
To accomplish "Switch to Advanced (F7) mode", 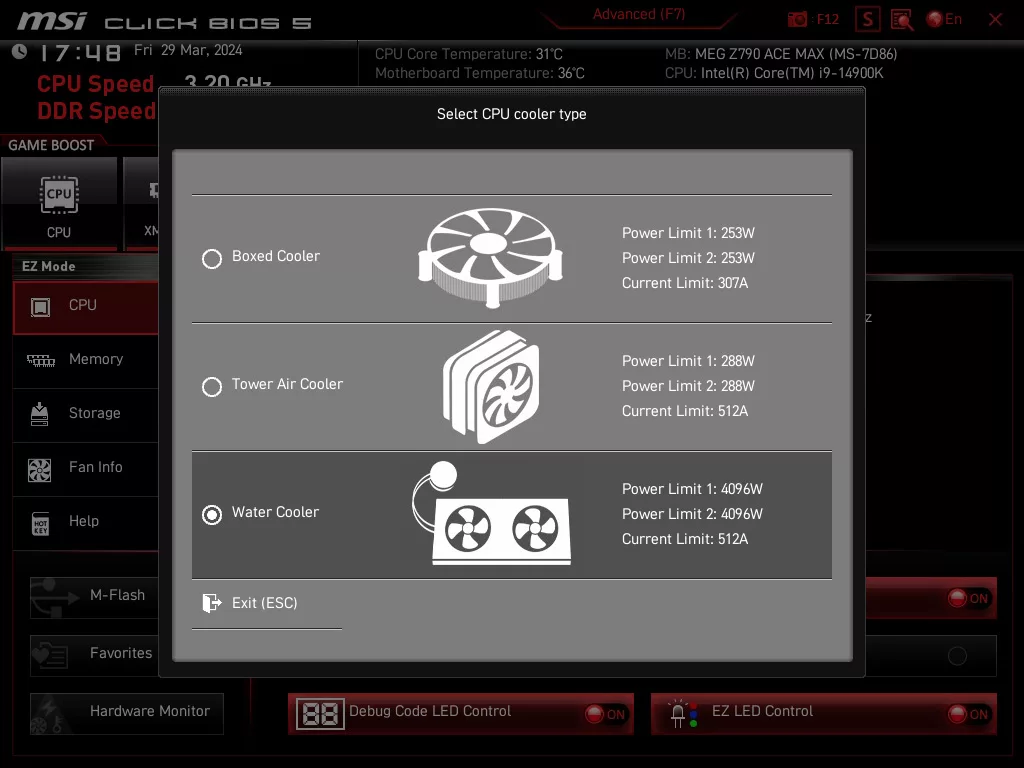I will tap(639, 14).
